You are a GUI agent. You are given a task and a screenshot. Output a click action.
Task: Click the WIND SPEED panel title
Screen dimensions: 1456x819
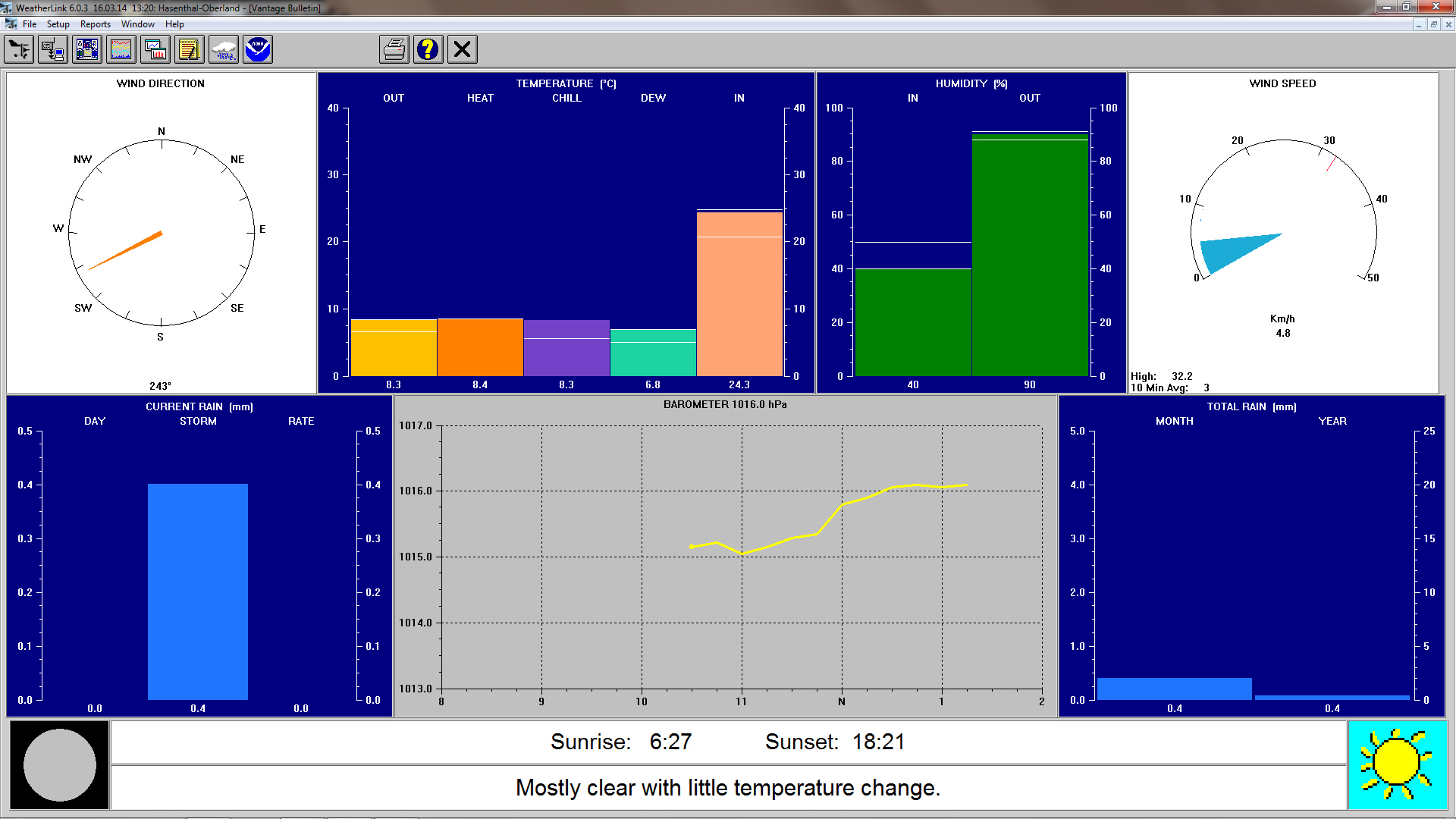(x=1283, y=83)
